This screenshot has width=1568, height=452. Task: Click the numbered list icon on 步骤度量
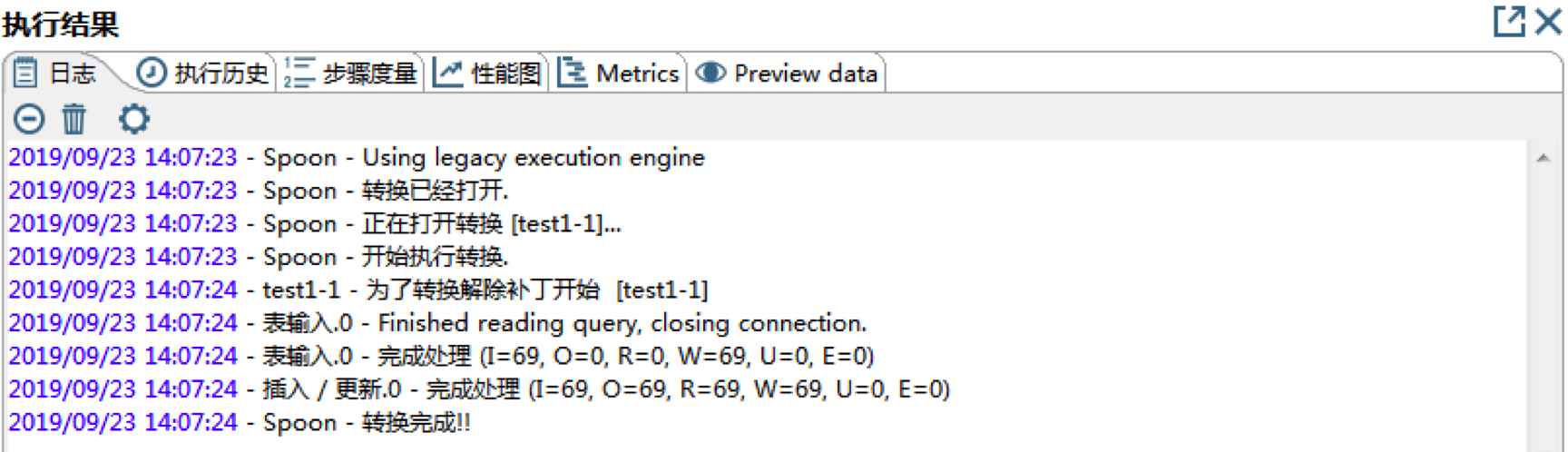299,74
